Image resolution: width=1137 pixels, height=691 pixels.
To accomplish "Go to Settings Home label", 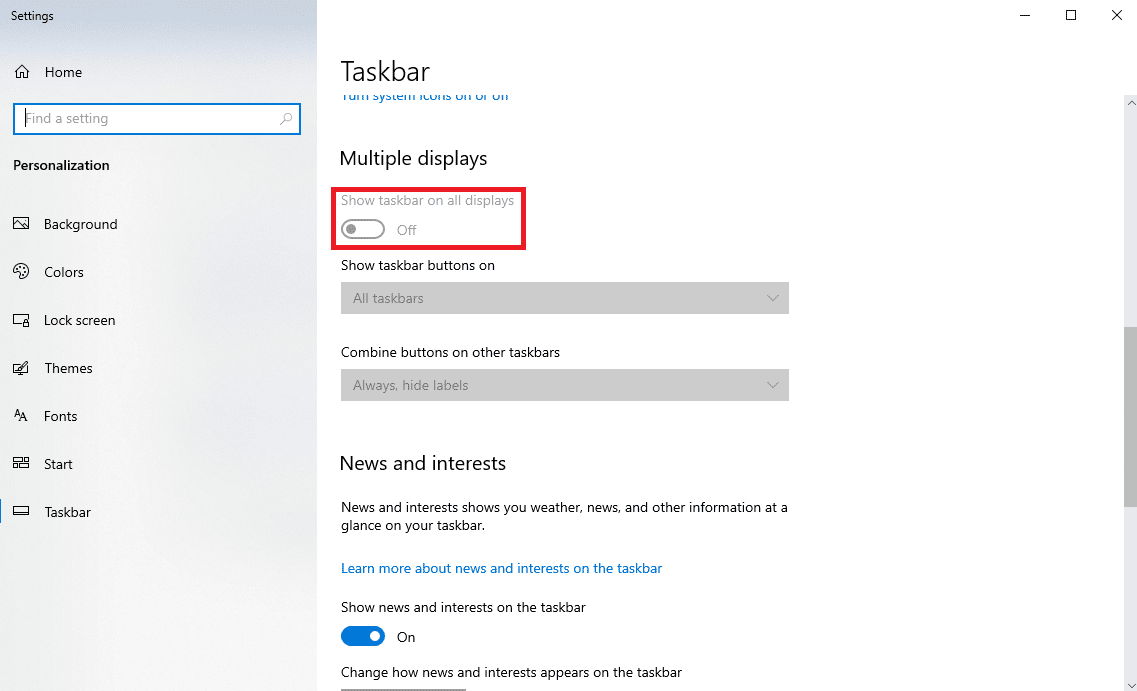I will pos(63,72).
